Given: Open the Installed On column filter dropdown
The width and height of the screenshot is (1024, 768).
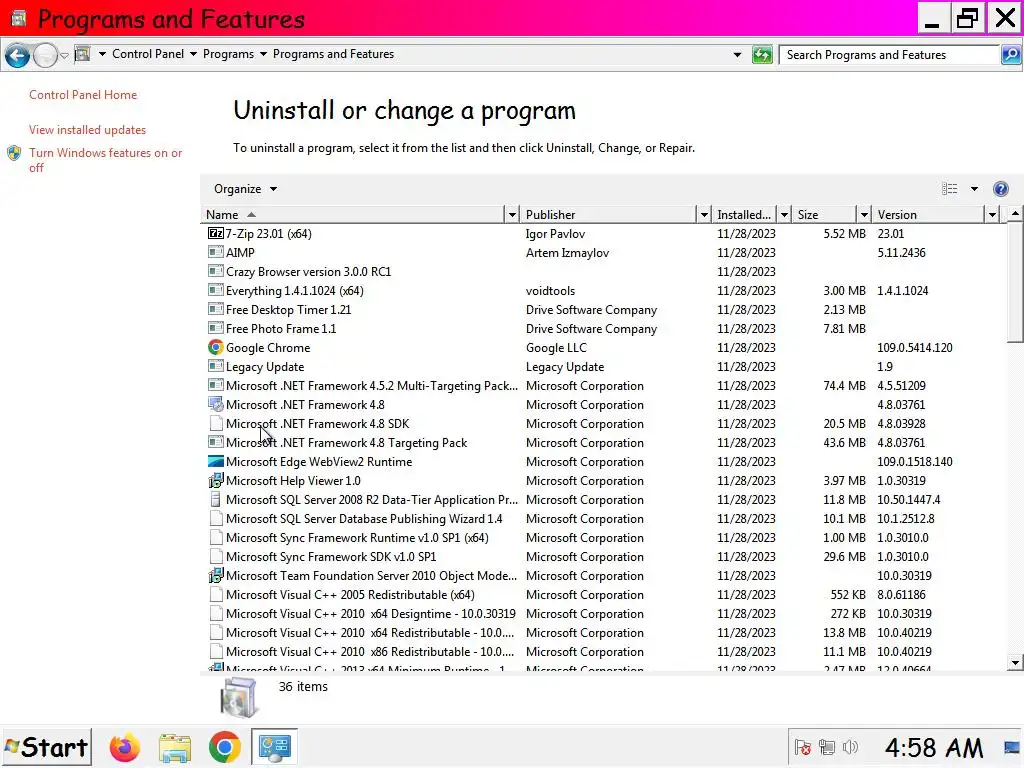Looking at the screenshot, I should click(784, 214).
